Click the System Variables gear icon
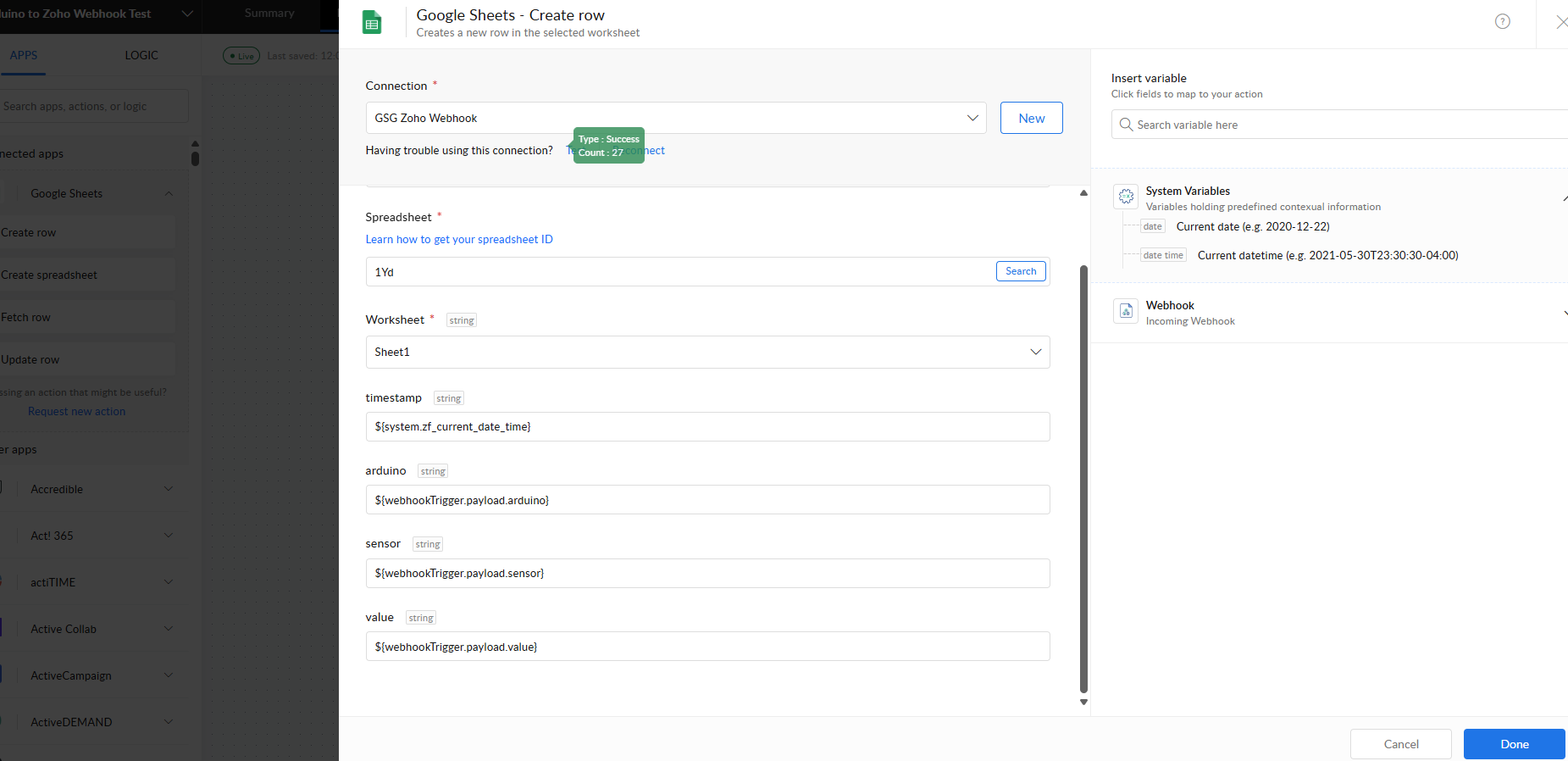The height and width of the screenshot is (761, 1568). [x=1126, y=196]
